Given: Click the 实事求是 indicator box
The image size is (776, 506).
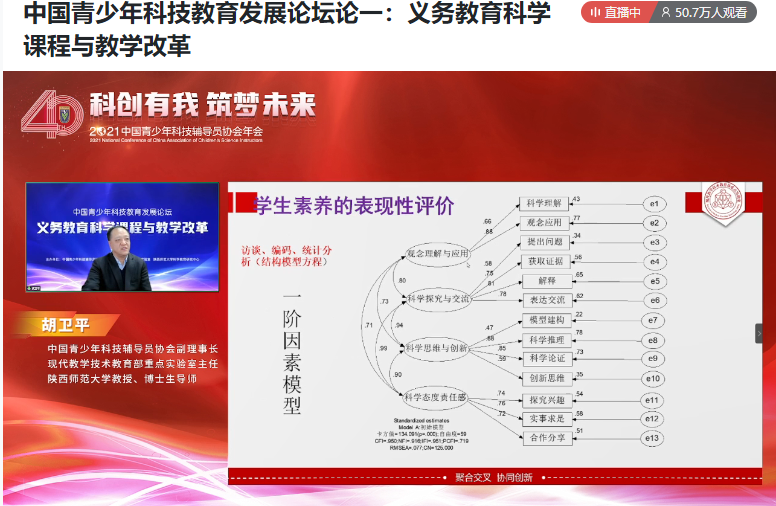Looking at the screenshot, I should click(x=547, y=419).
